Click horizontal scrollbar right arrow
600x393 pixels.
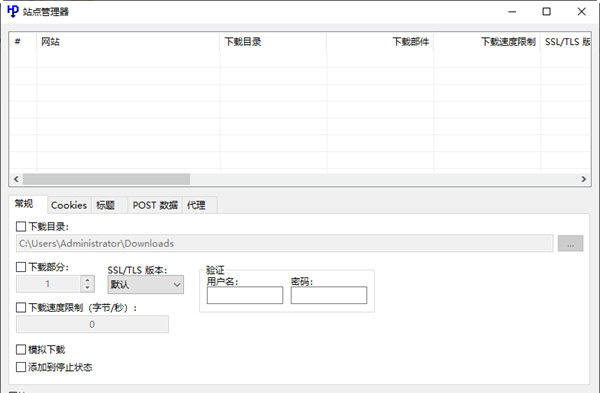[584, 179]
